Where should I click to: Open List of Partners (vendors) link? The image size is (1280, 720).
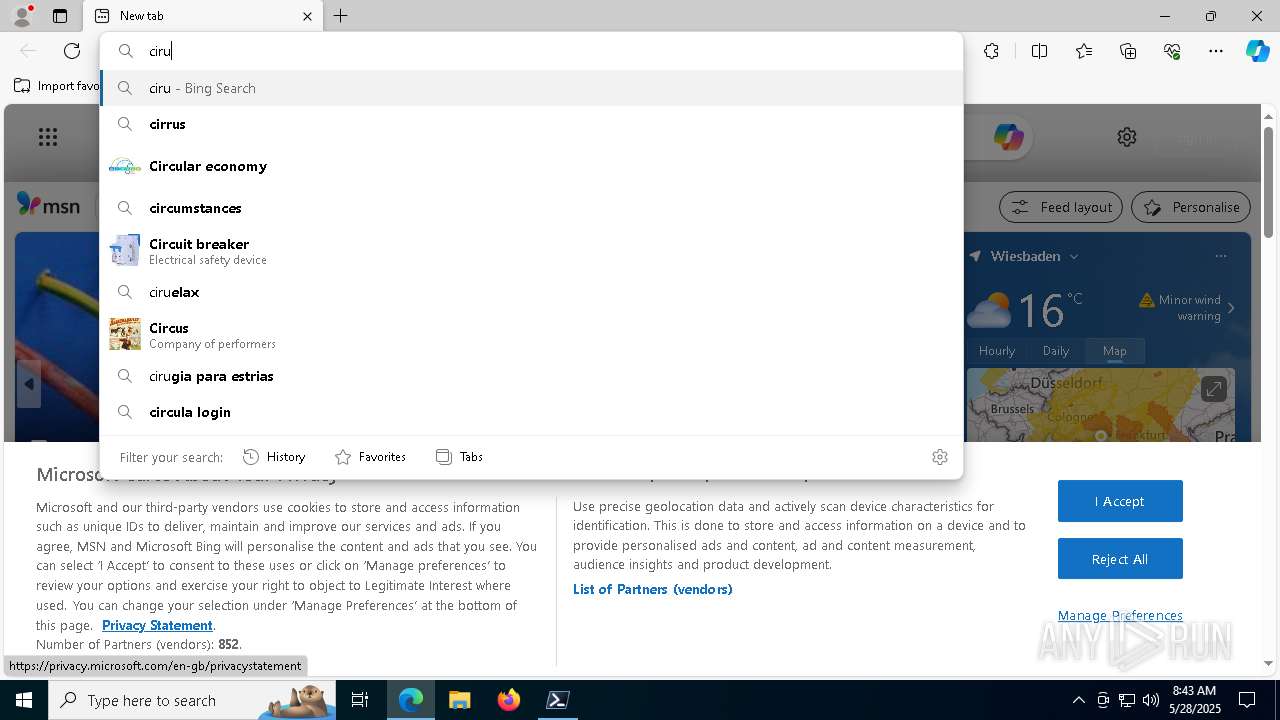653,589
